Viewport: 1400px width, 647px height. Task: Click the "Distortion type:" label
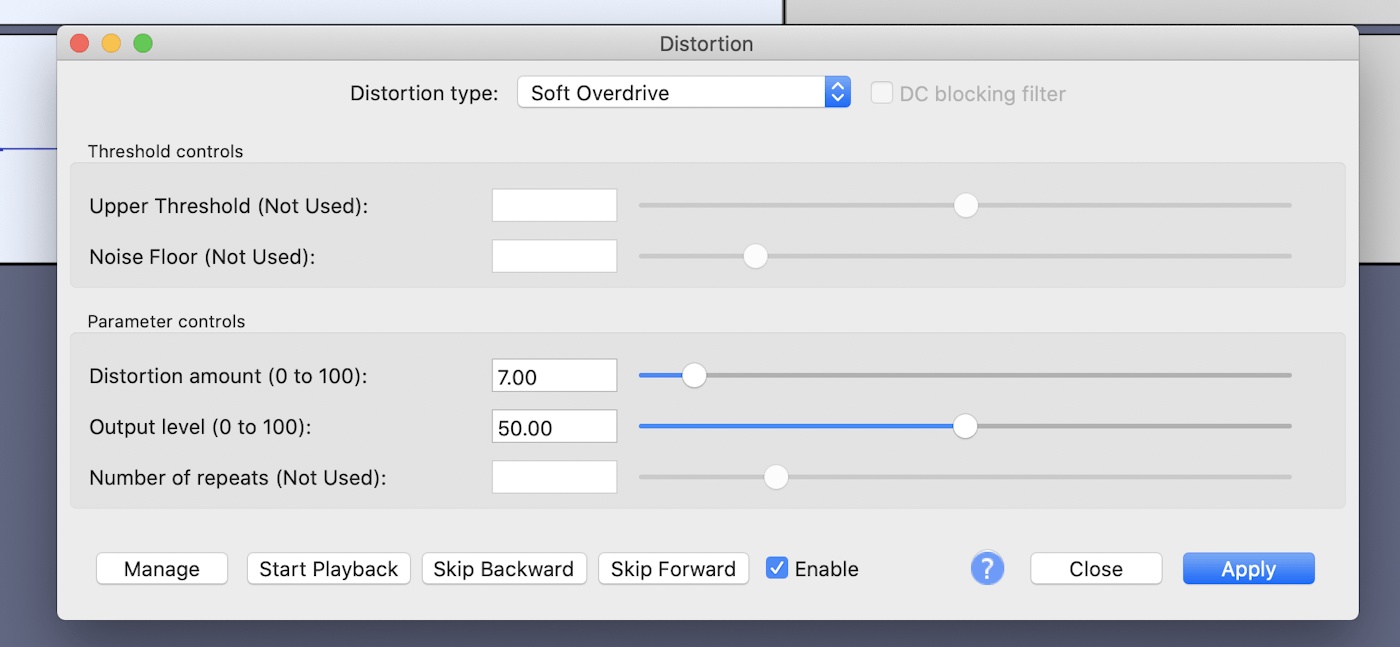point(424,93)
